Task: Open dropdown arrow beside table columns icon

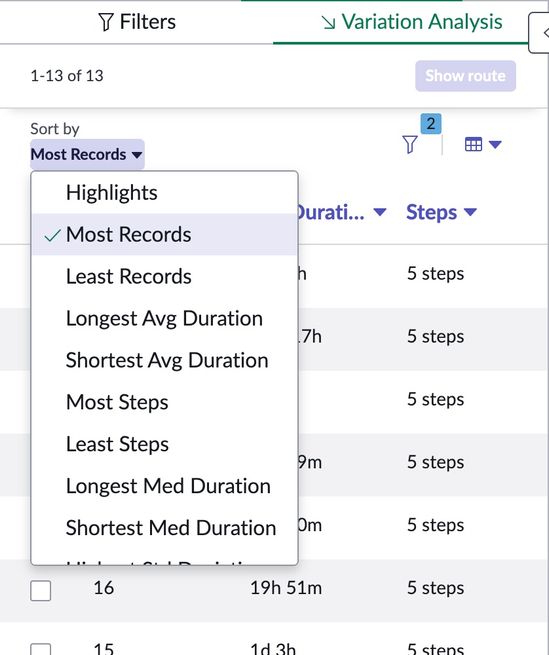Action: [x=495, y=145]
